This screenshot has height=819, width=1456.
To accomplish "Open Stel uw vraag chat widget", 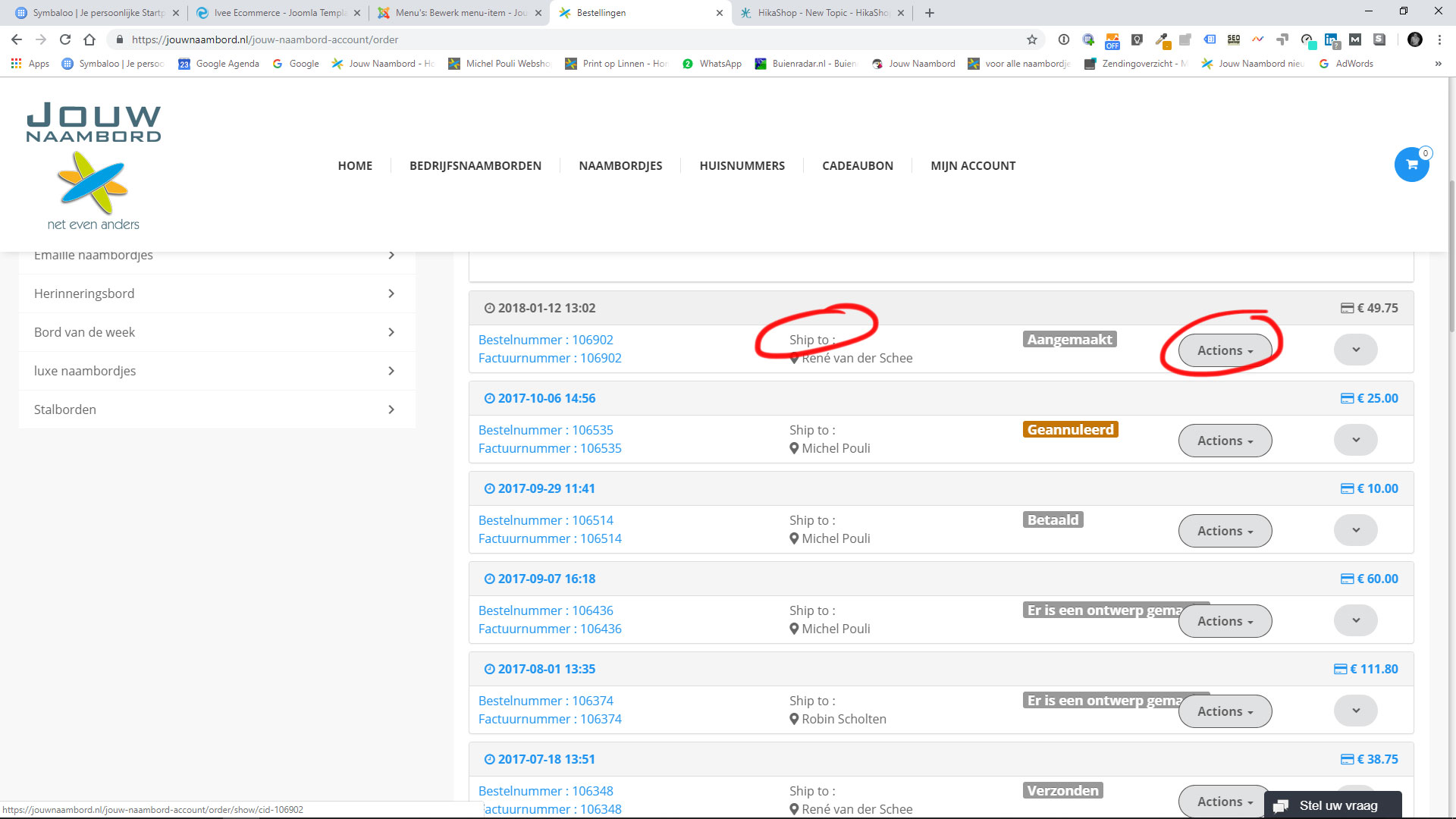I will [1332, 805].
